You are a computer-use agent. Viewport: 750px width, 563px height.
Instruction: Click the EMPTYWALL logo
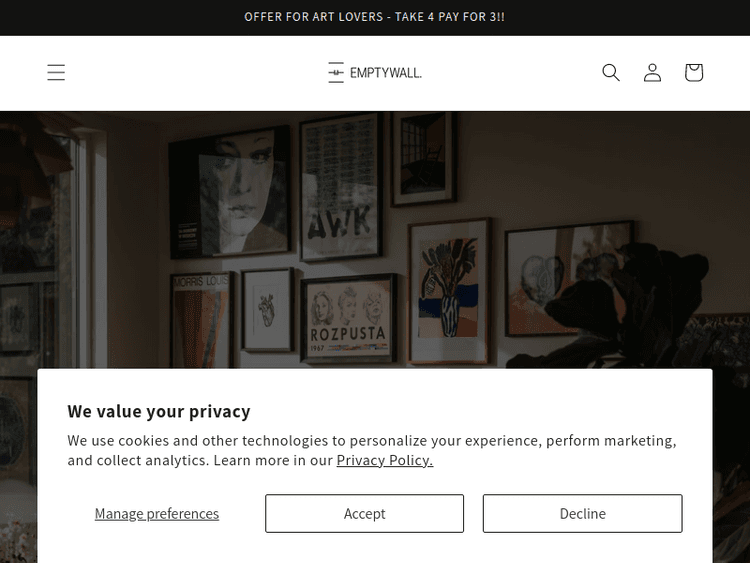[375, 73]
